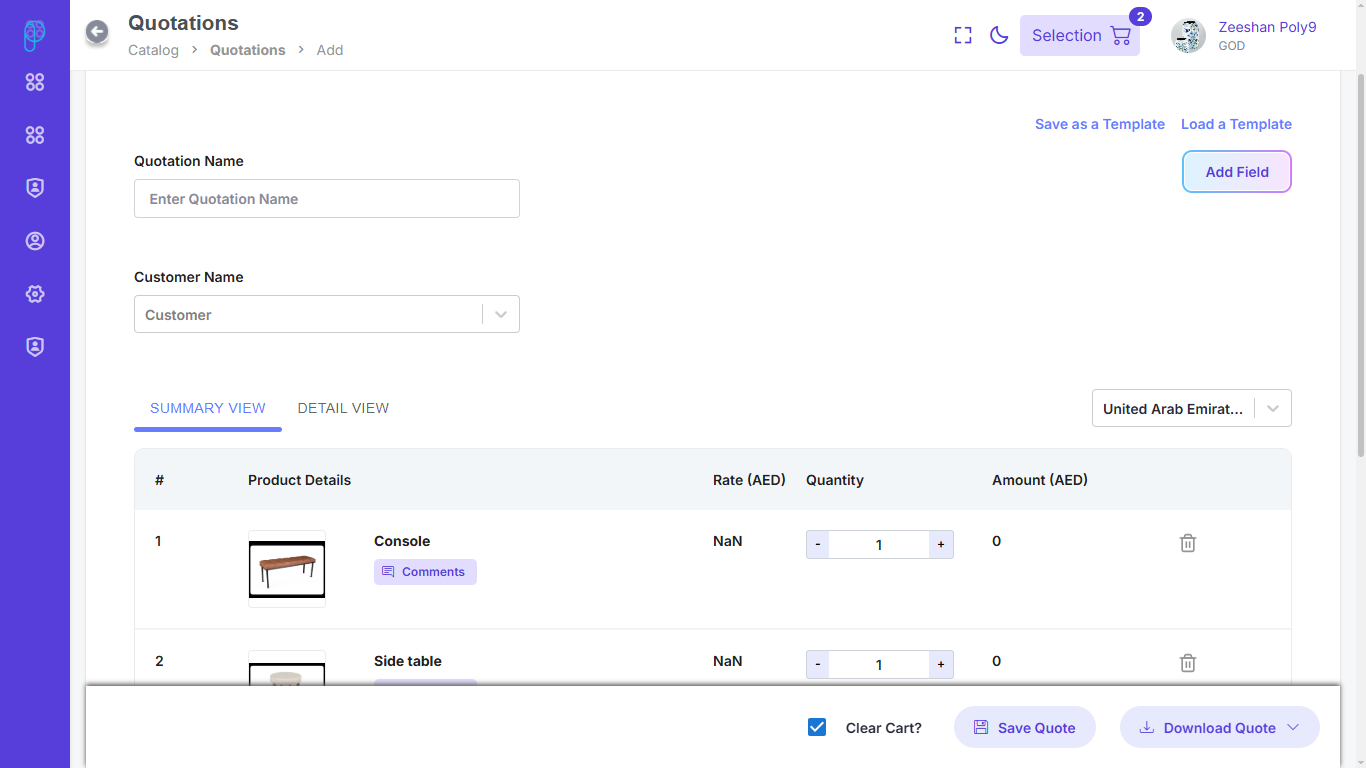The image size is (1366, 768).
Task: Switch to the Detail View tab
Action: click(x=343, y=408)
